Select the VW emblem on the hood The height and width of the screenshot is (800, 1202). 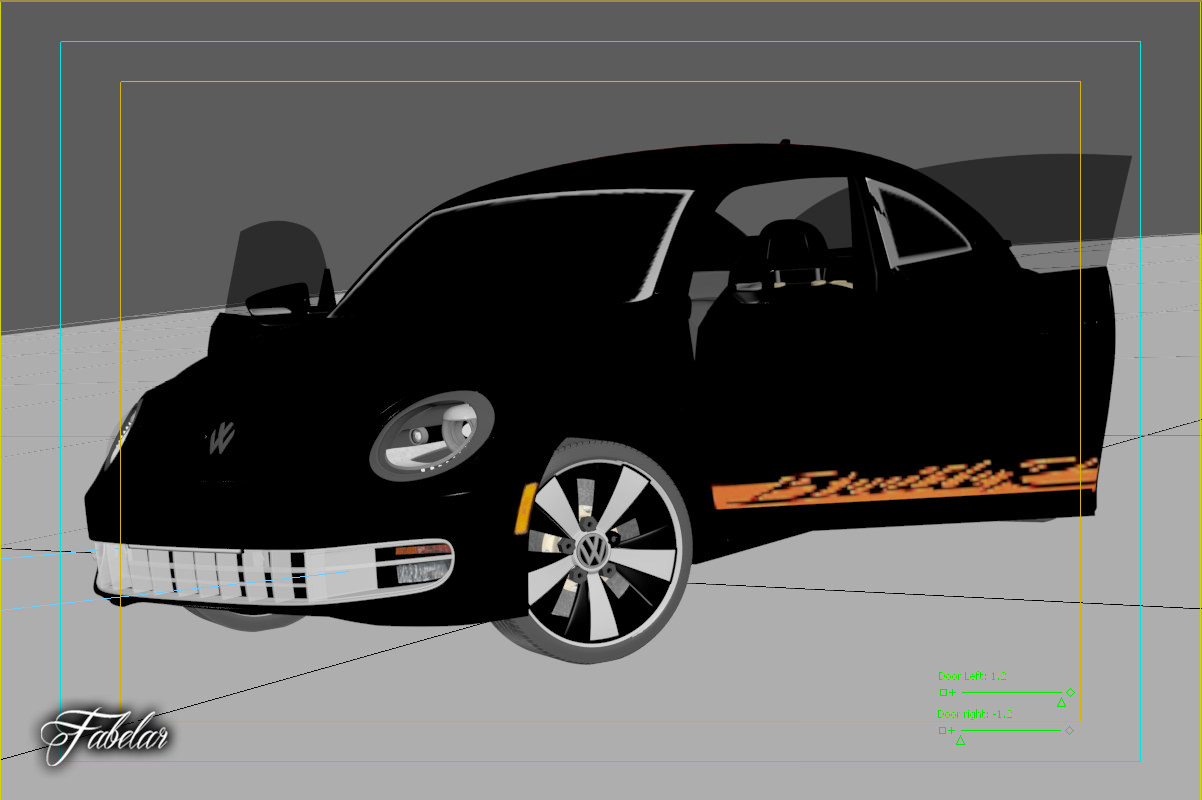click(221, 437)
